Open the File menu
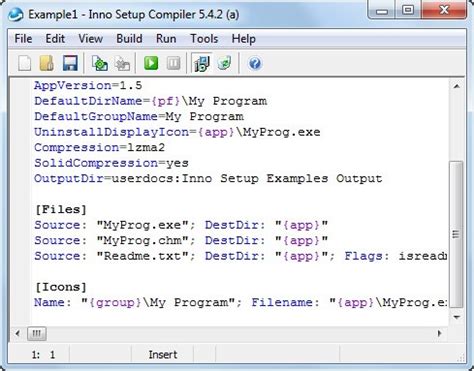 (x=23, y=39)
